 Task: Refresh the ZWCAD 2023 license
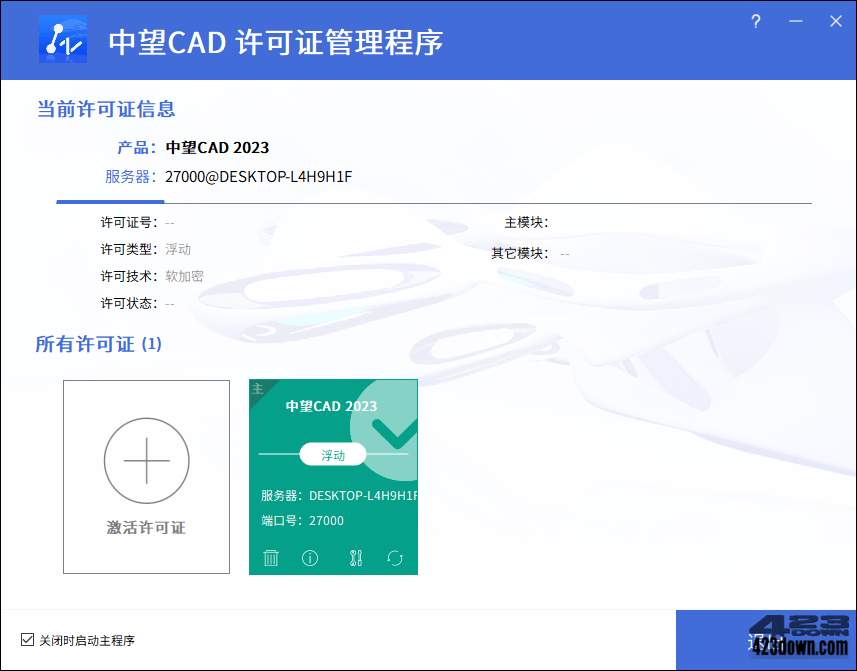pos(394,558)
